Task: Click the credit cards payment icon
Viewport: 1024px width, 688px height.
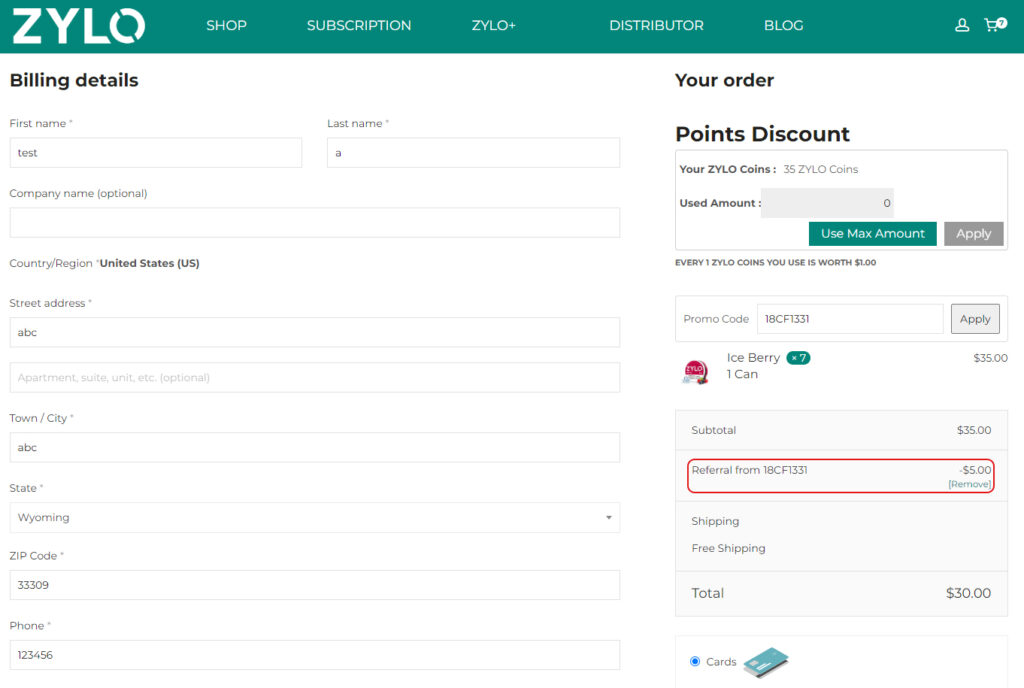Action: click(x=766, y=662)
